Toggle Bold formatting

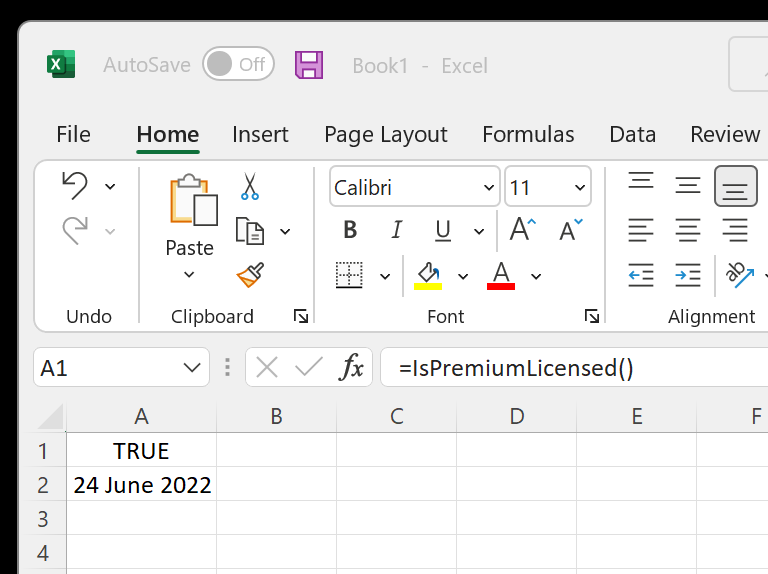pyautogui.click(x=350, y=230)
